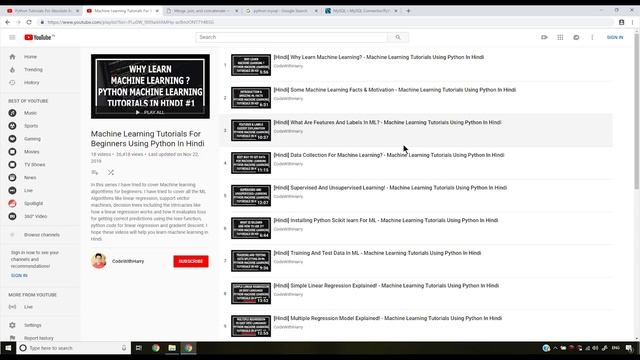The width and height of the screenshot is (640, 360).
Task: Open the Chrome profile icon
Action: [621, 22]
